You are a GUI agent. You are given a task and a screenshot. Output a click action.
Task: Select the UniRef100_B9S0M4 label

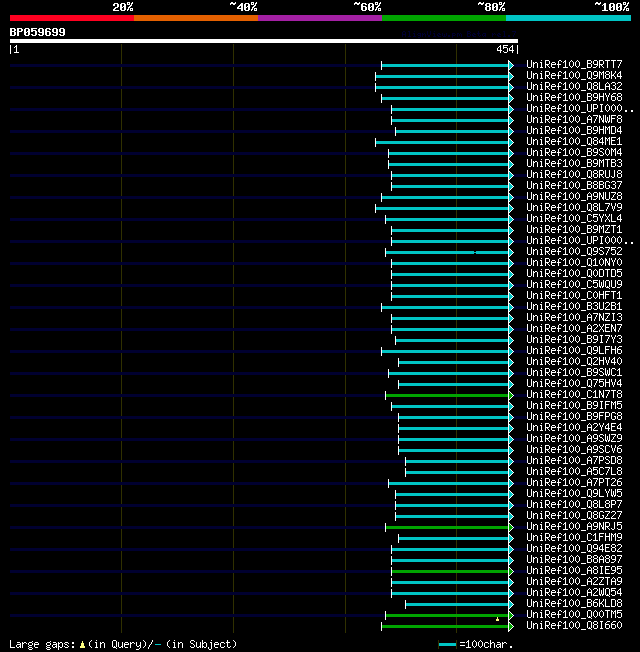point(574,153)
